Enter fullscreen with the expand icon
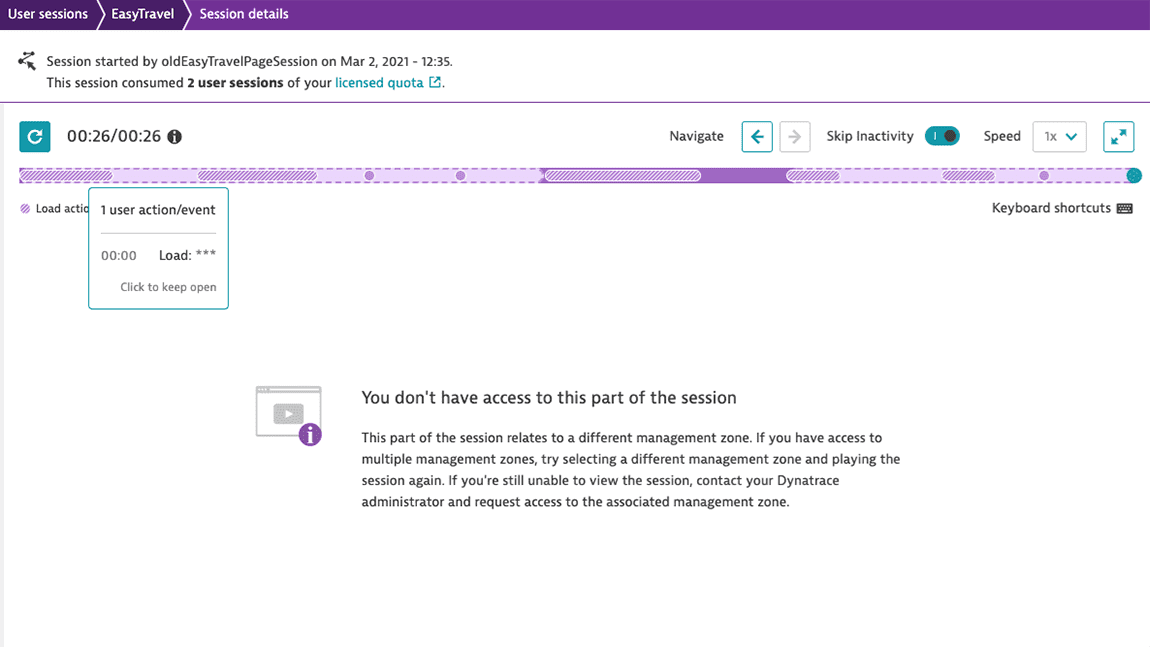 [x=1118, y=137]
